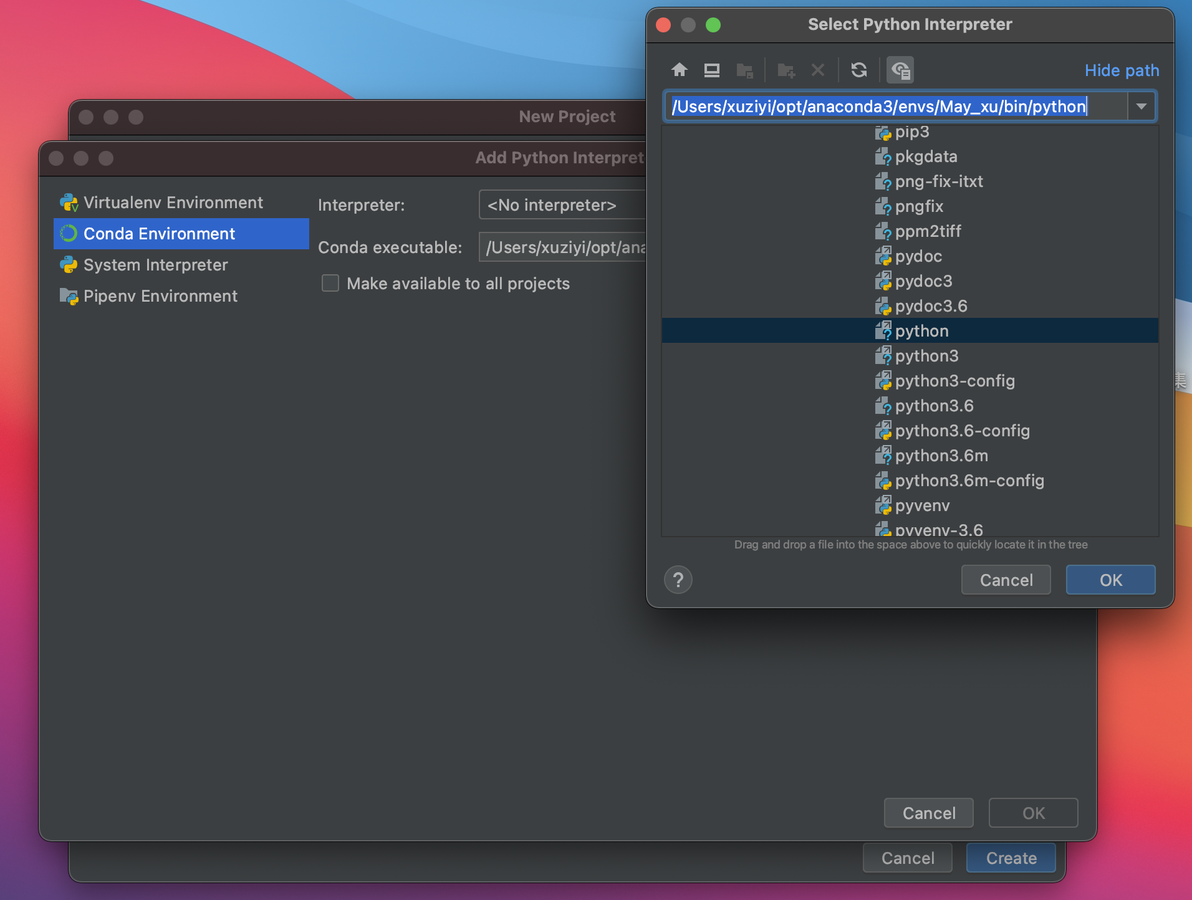Image resolution: width=1192 pixels, height=900 pixels.
Task: Select Pipenv Environment in sidebar
Action: click(182, 296)
